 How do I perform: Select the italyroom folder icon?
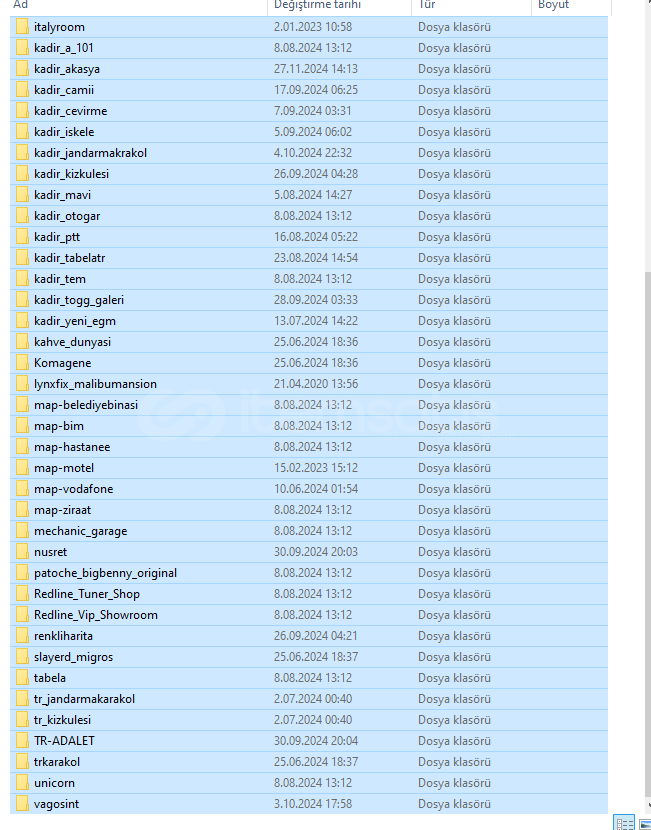[22, 26]
